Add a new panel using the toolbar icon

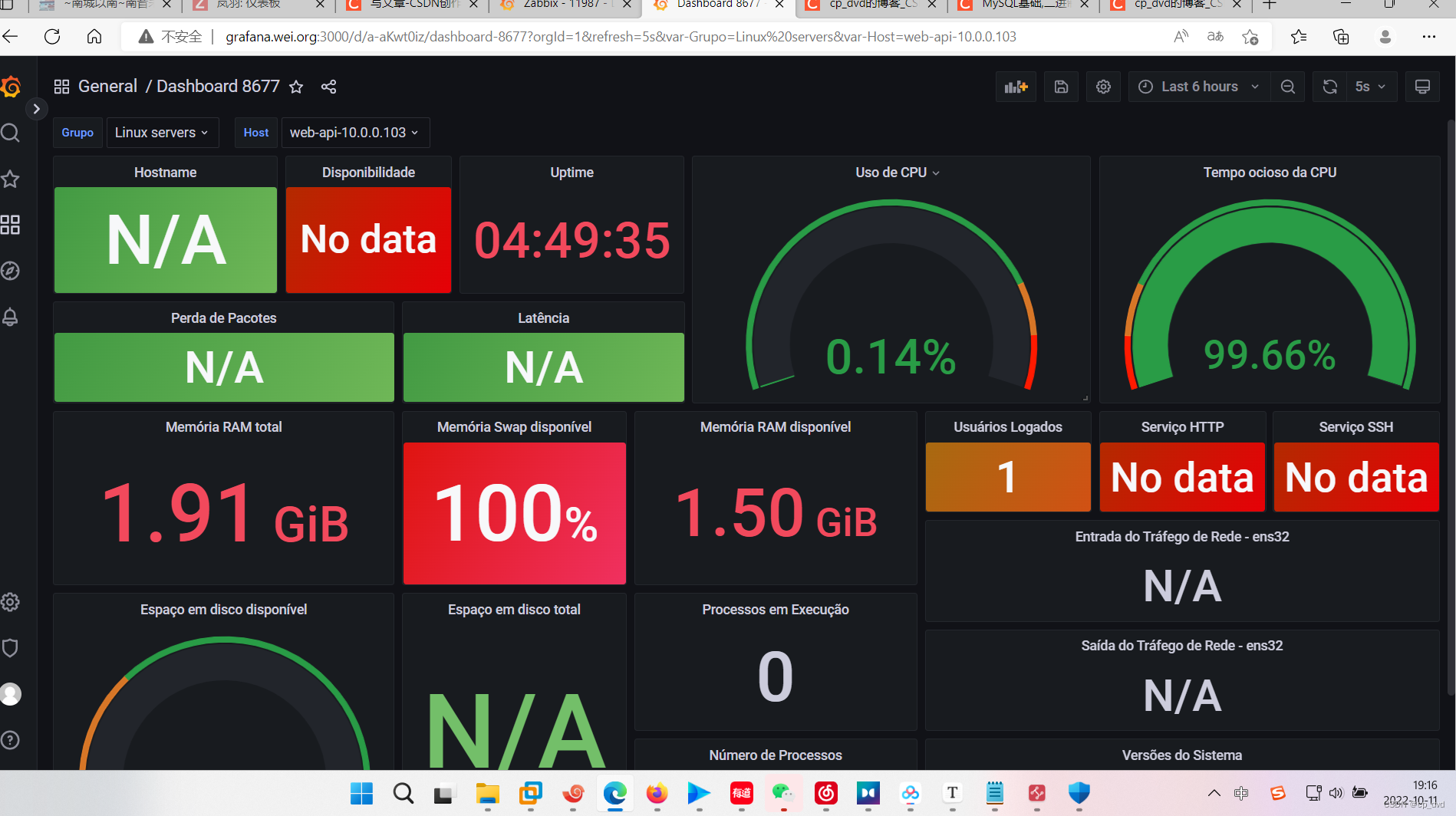coord(1016,86)
